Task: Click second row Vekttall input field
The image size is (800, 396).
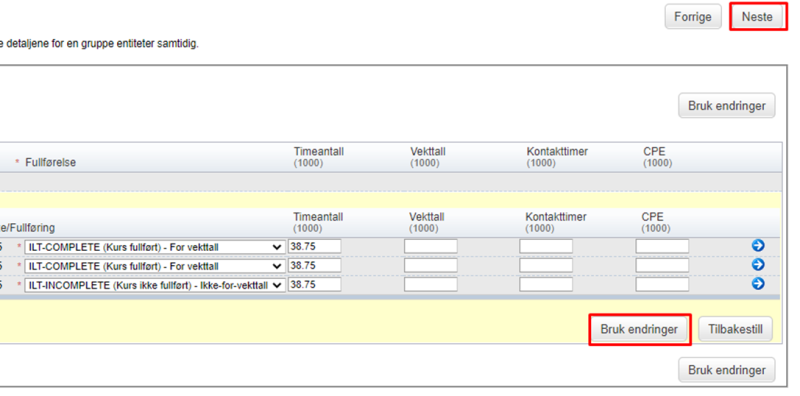Action: 431,266
